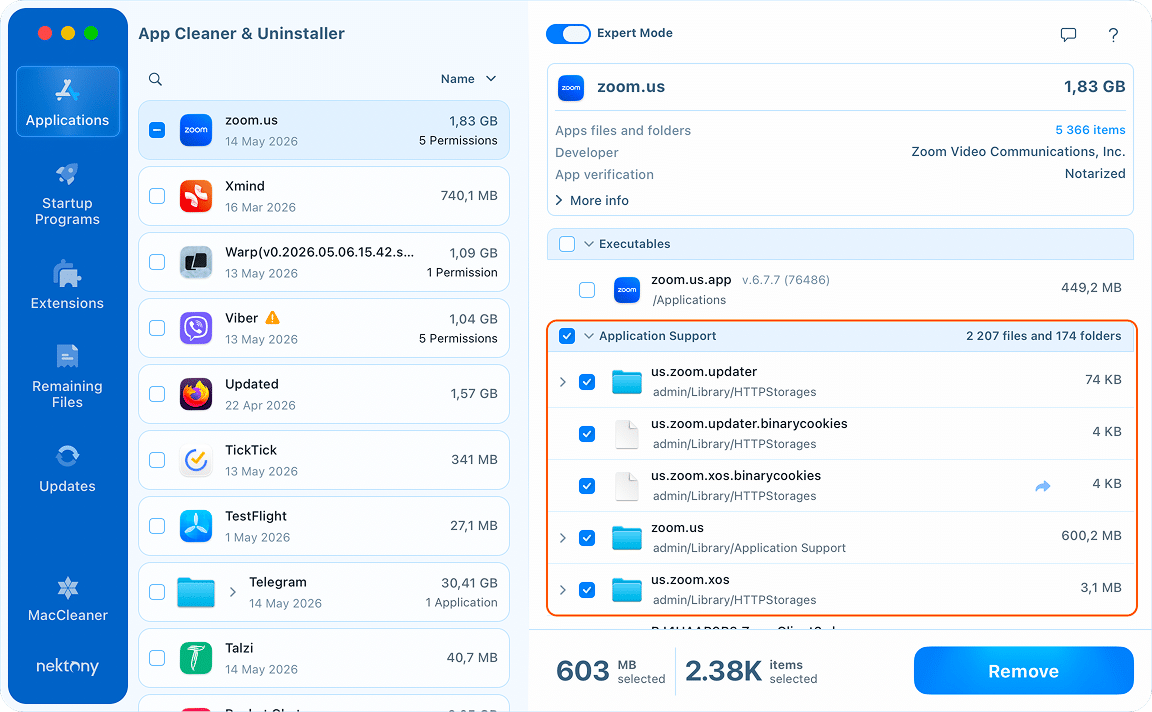The image size is (1152, 712).
Task: Expand zoom.us Application Support folder
Action: (563, 538)
